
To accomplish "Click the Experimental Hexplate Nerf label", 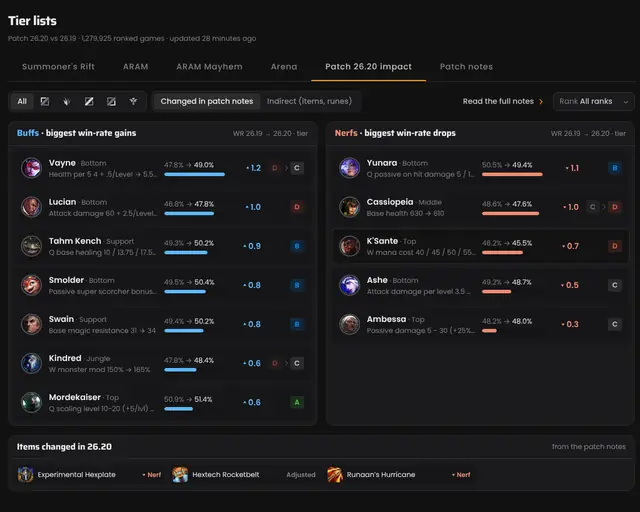I will tap(151, 475).
